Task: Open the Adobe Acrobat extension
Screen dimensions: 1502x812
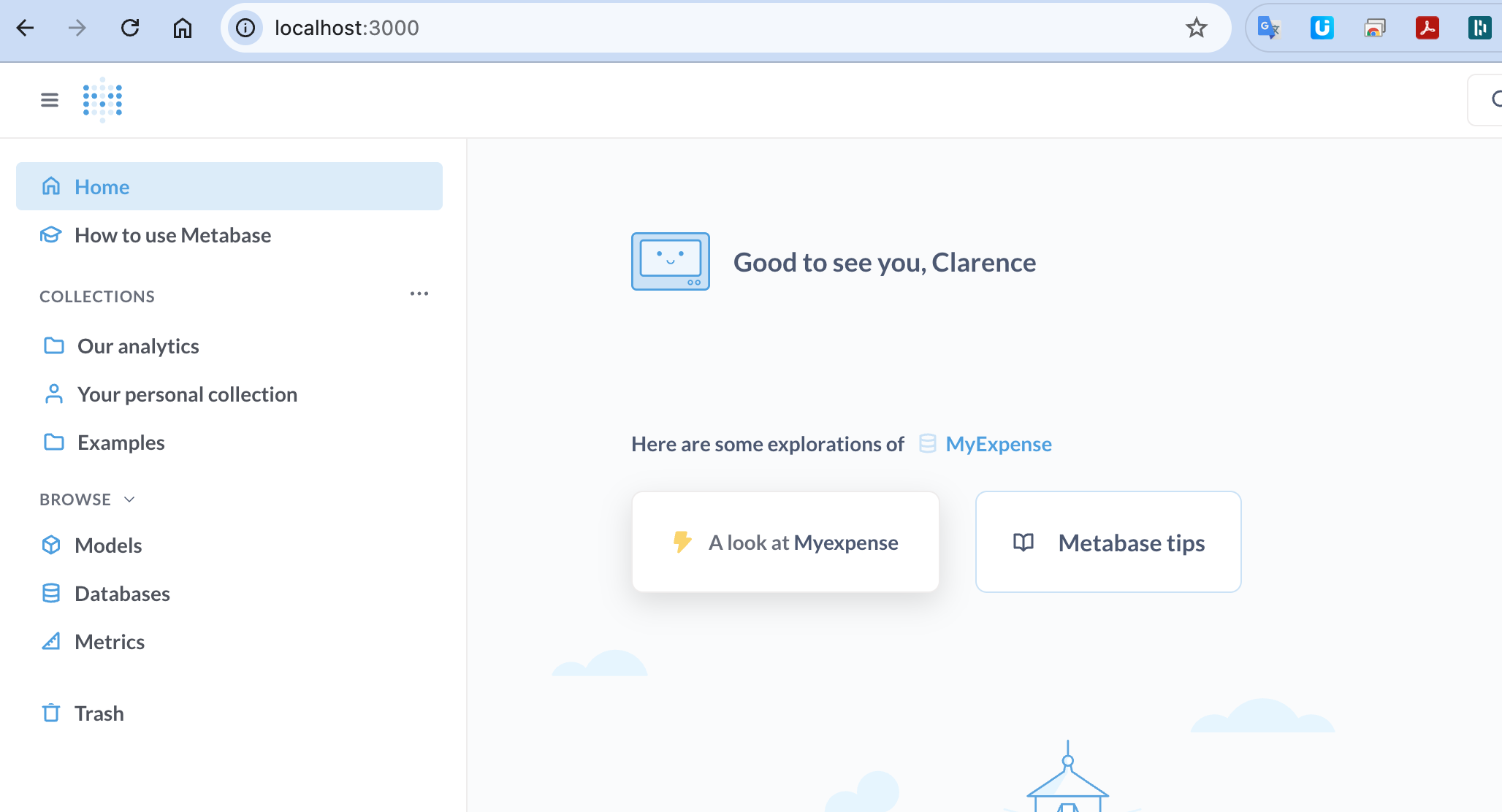Action: coord(1427,28)
